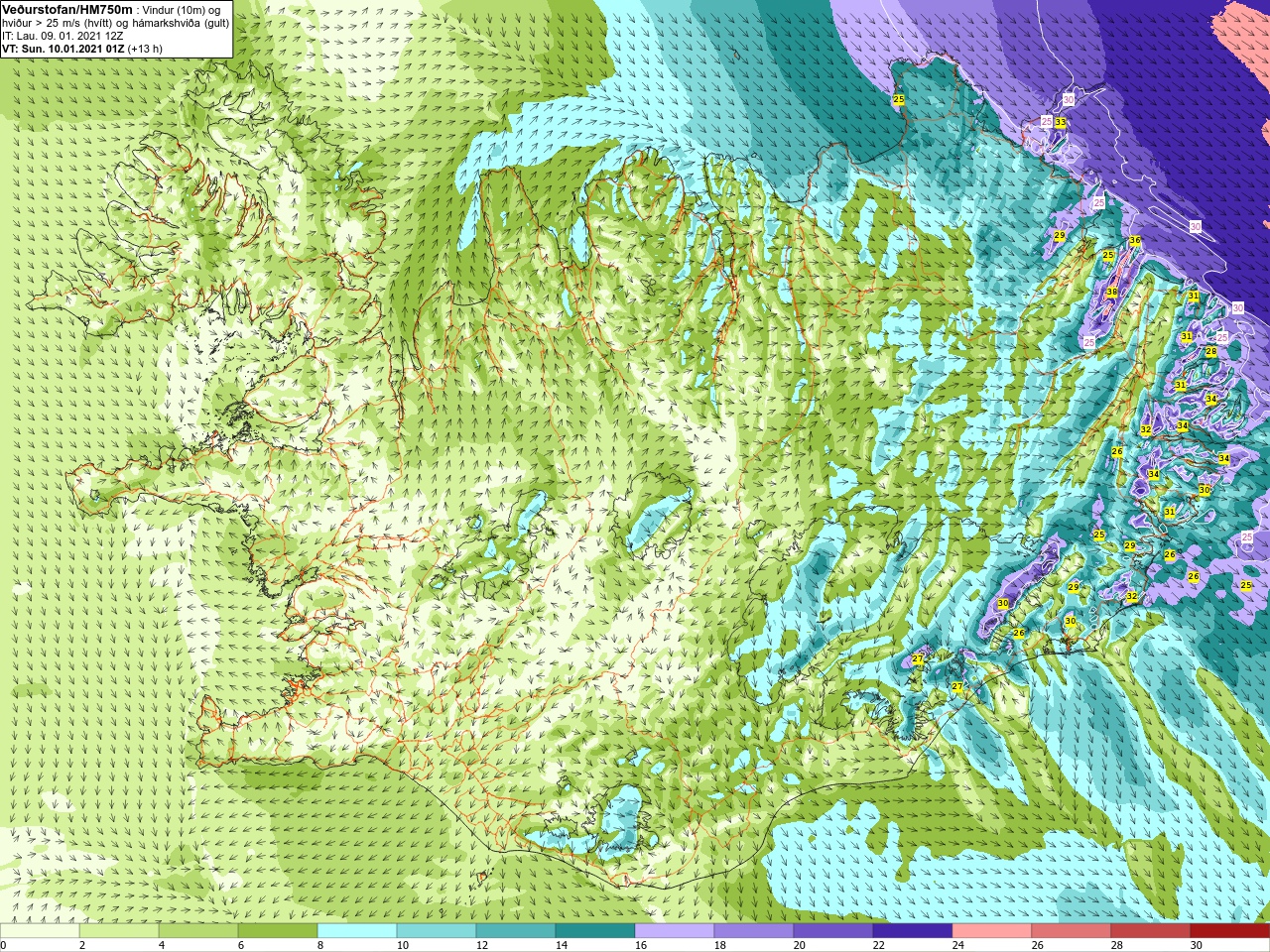
Task: Click the 'IT: Lau. 09. 01. 2021 12Z' line
Action: pyautogui.click(x=63, y=36)
